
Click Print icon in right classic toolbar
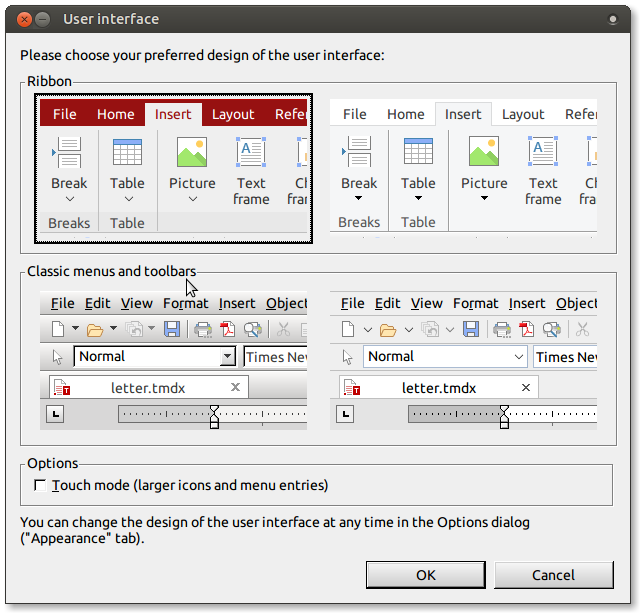click(x=502, y=329)
